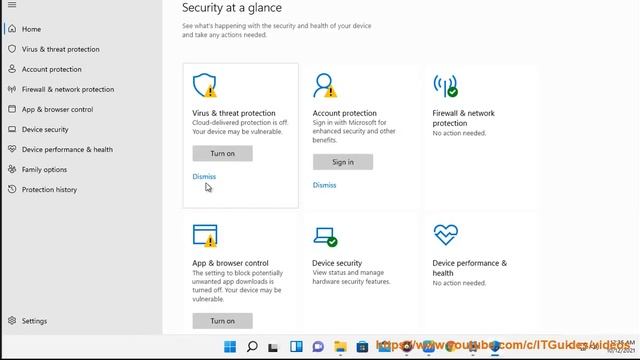Click the App & browser control tile icon
The image size is (640, 360).
point(205,236)
